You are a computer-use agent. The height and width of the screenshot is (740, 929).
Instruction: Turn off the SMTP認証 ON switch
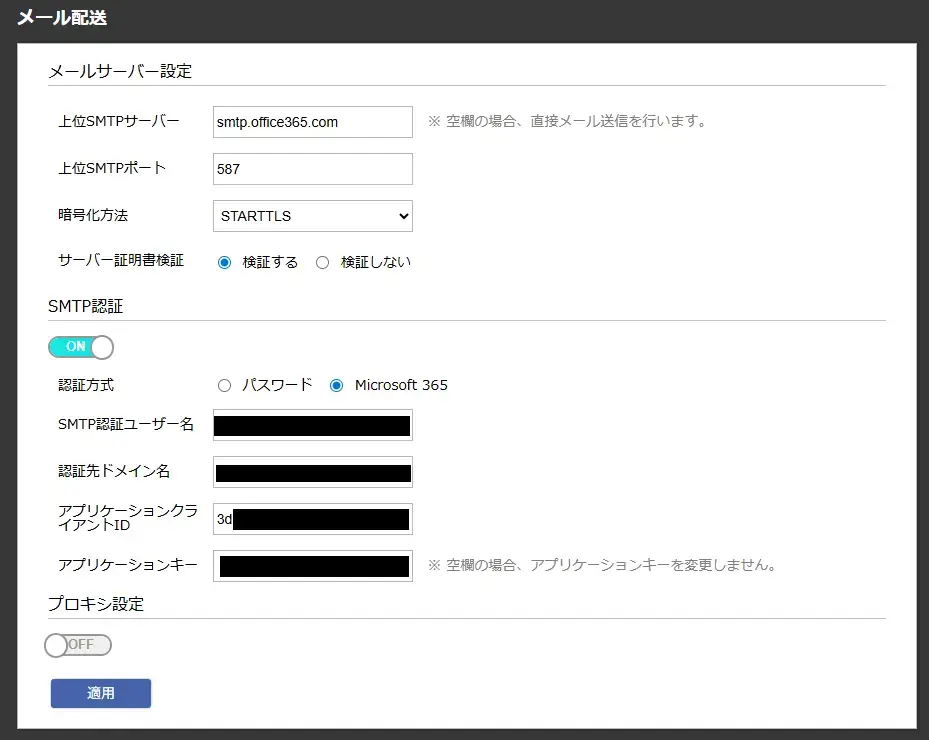pyautogui.click(x=81, y=347)
